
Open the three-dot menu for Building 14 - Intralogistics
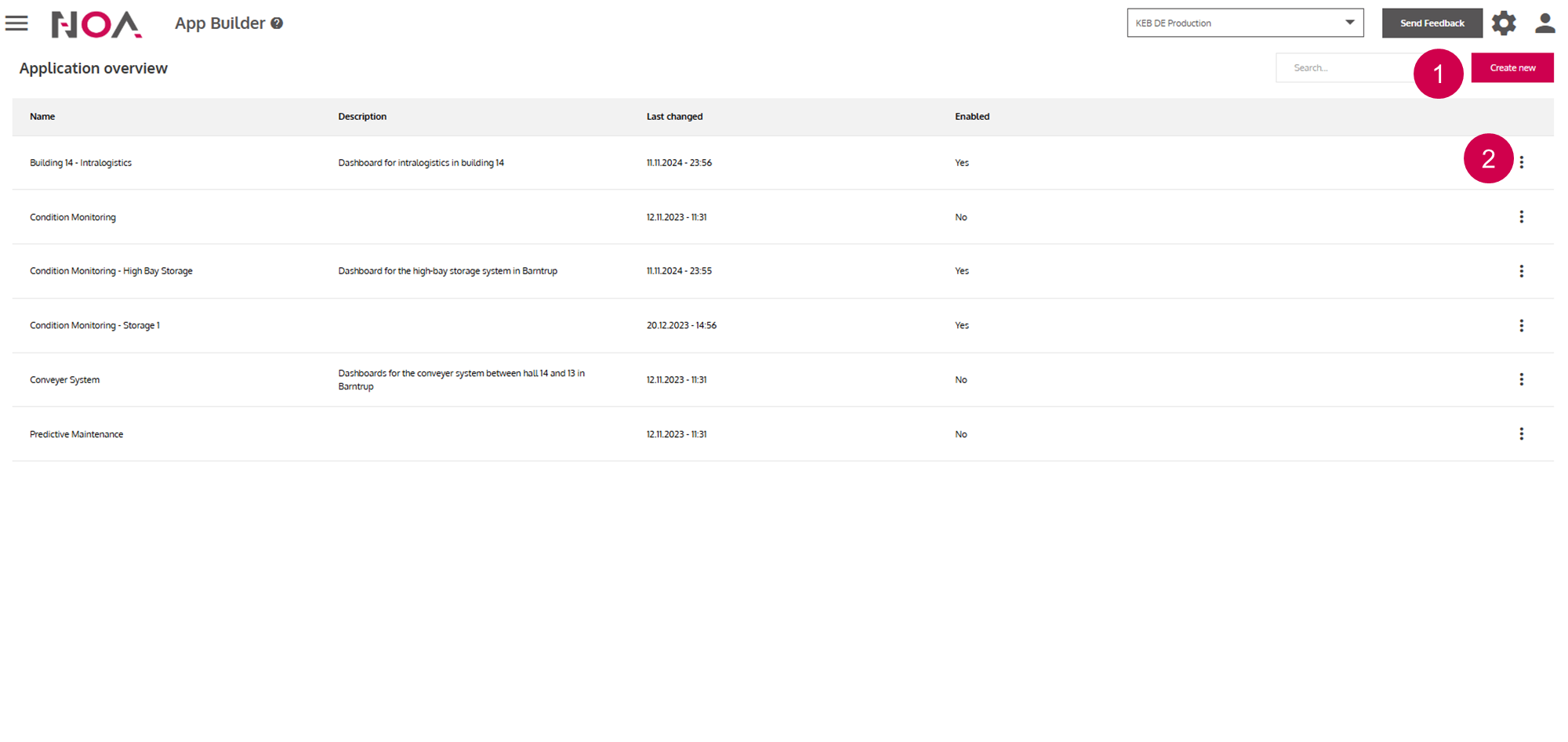click(1521, 162)
